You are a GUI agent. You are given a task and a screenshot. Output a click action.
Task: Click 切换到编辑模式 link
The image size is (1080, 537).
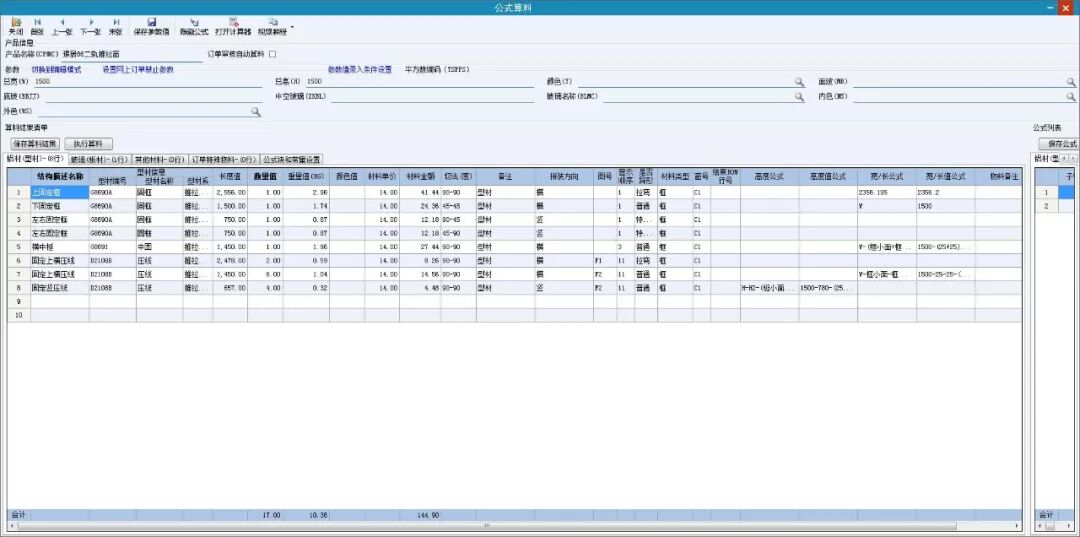tap(56, 70)
